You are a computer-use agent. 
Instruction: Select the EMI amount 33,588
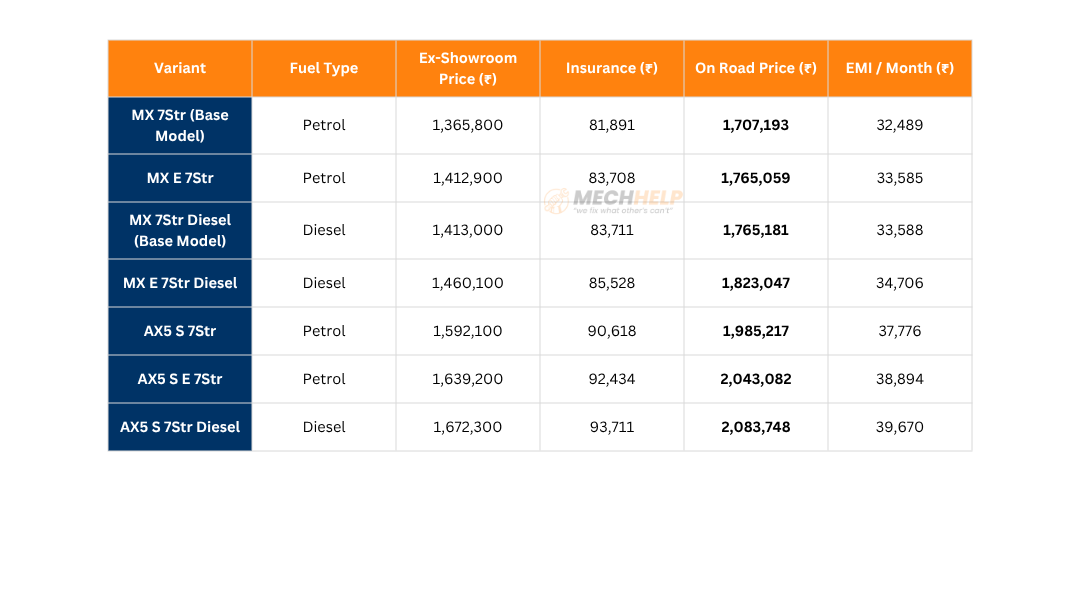pyautogui.click(x=900, y=230)
